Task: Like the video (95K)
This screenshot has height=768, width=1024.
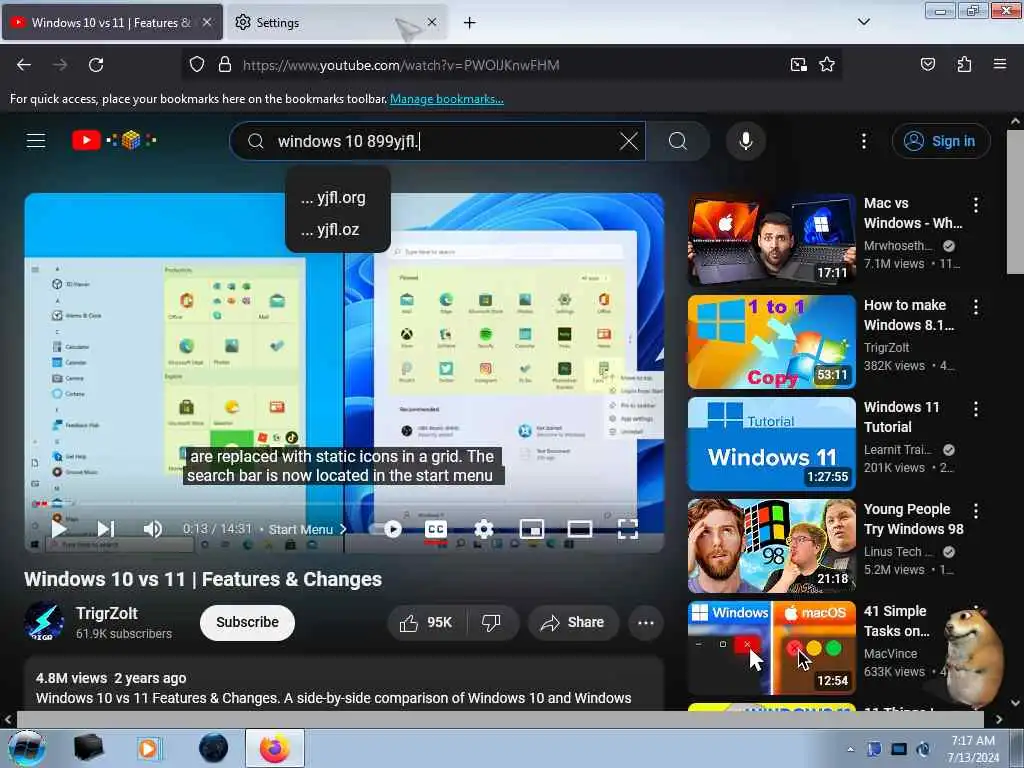Action: tap(427, 622)
